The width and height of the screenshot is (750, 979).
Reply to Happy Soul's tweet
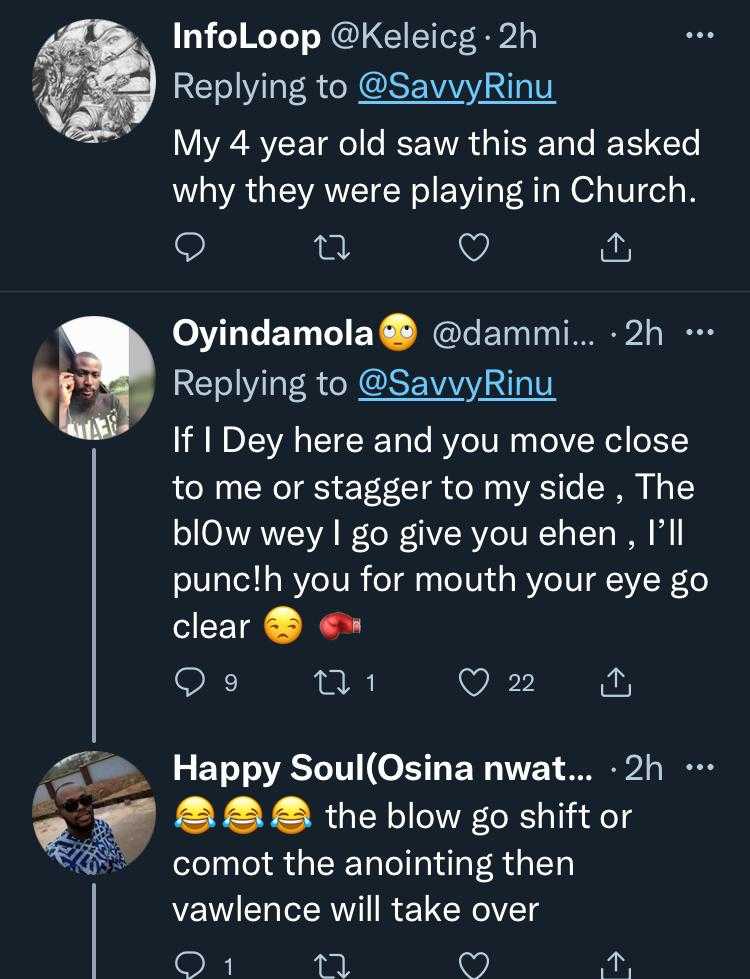coord(189,965)
